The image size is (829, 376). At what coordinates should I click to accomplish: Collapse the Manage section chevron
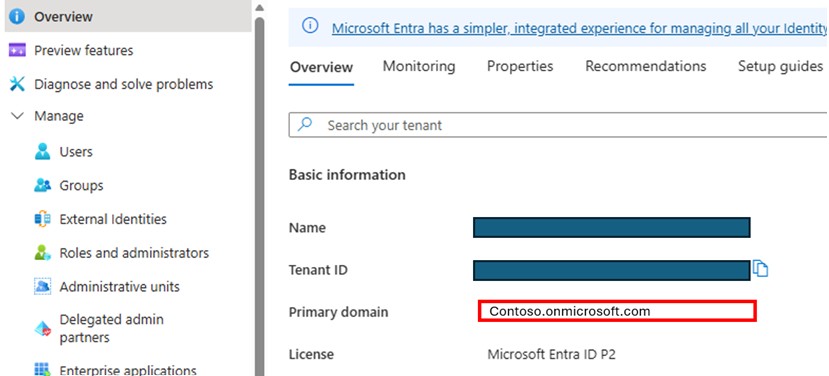coord(17,116)
